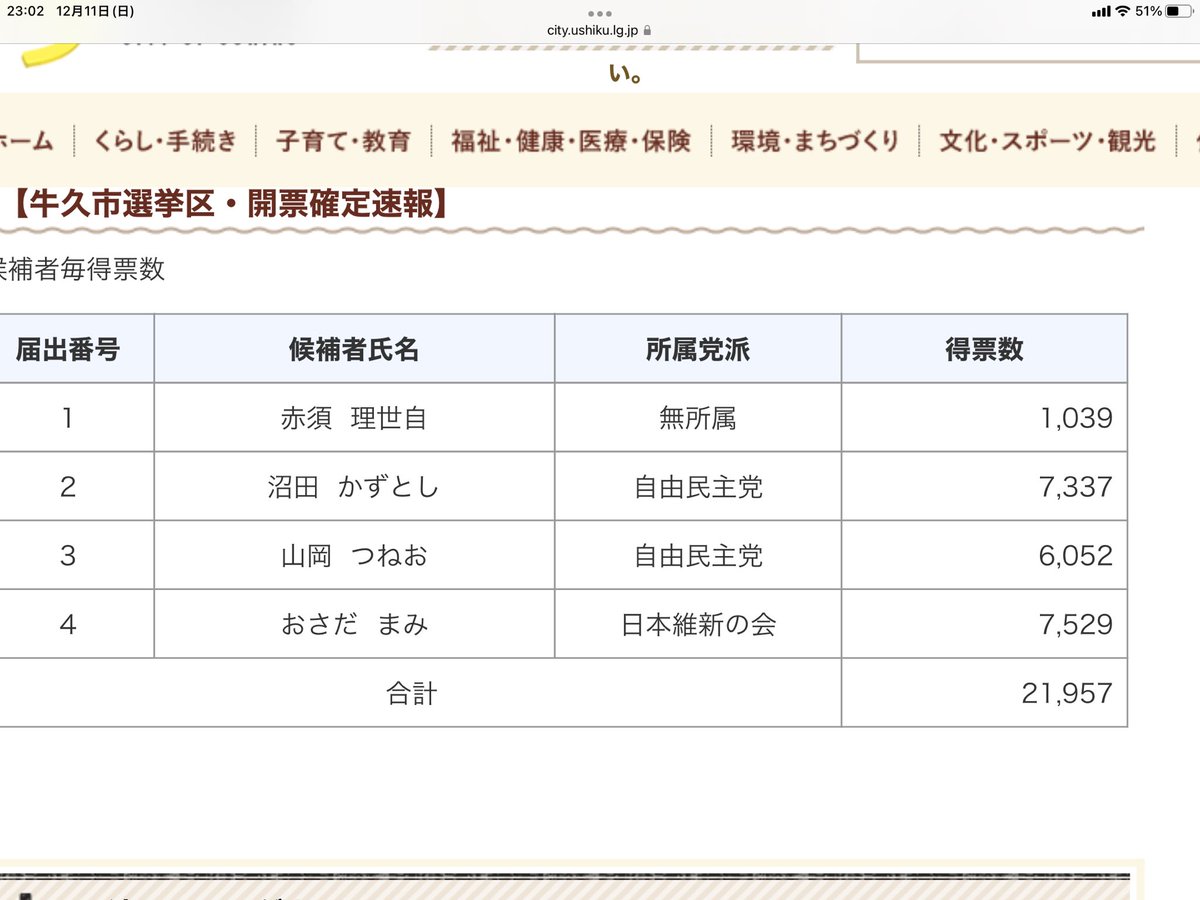The width and height of the screenshot is (1200, 900).
Task: Open the 文化・スポーツ・観光 menu
Action: pos(1047,141)
